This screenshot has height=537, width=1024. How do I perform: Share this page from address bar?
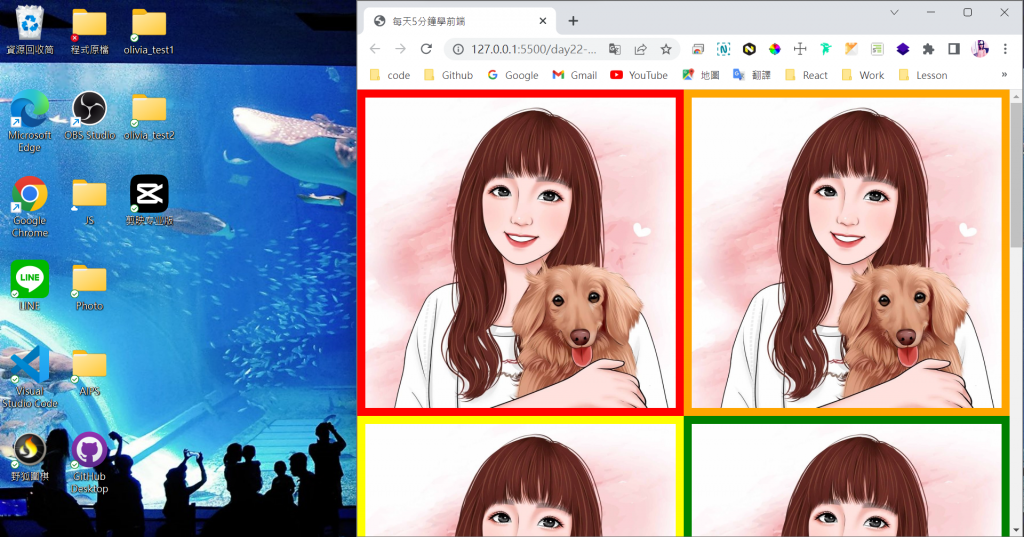(x=641, y=49)
